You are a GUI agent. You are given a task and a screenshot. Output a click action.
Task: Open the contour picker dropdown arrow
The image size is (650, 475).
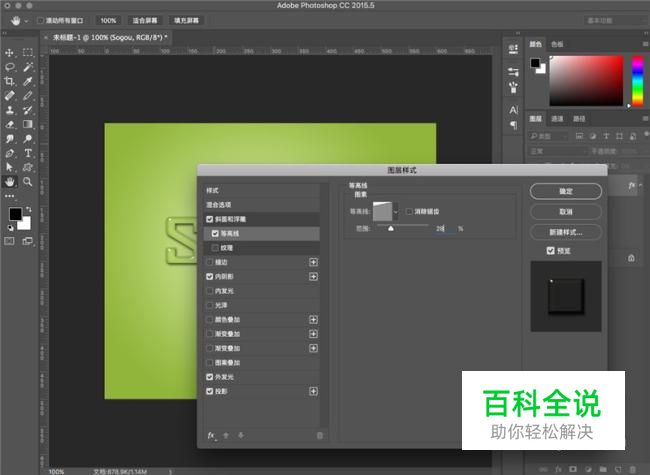[x=395, y=212]
